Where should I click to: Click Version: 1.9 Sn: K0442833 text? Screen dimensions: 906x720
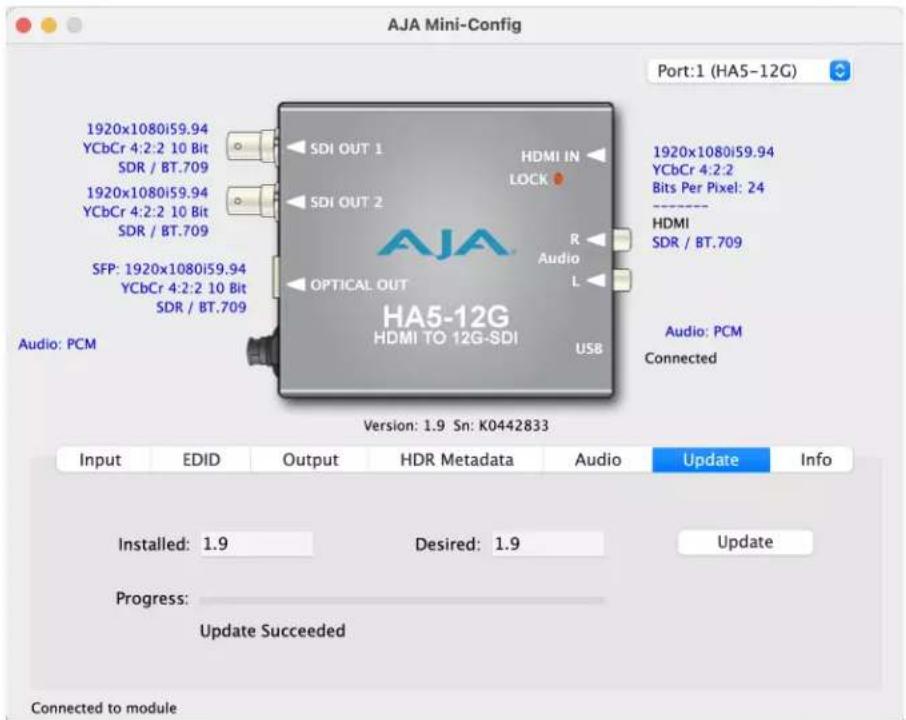tap(456, 426)
